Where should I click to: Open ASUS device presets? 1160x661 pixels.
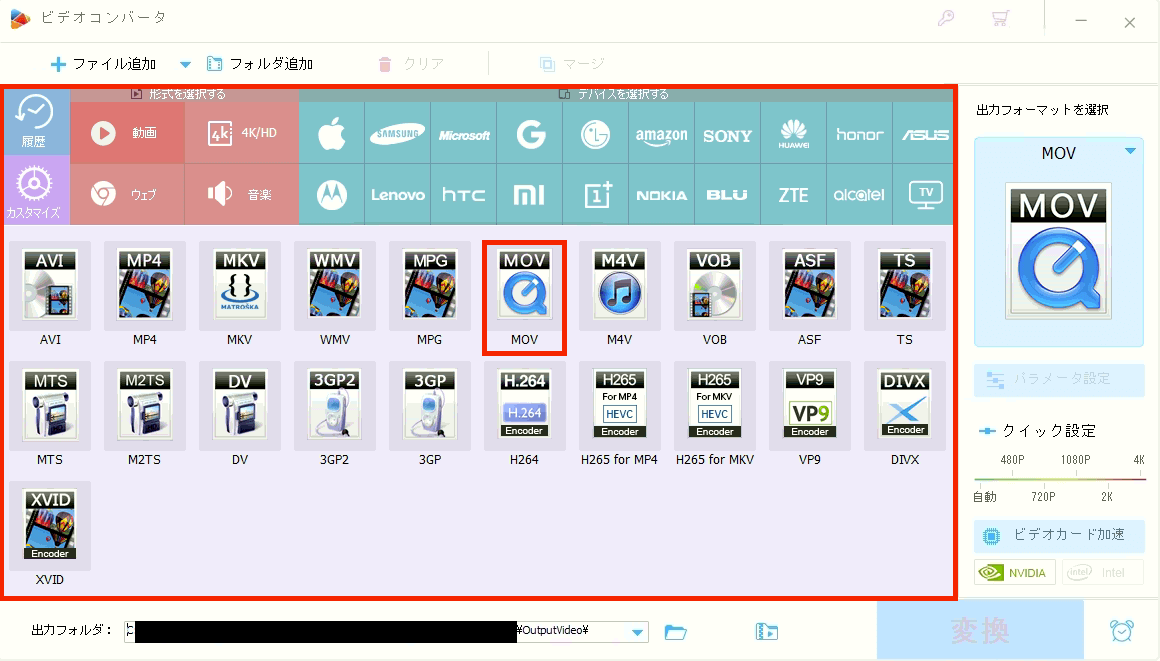coord(924,133)
